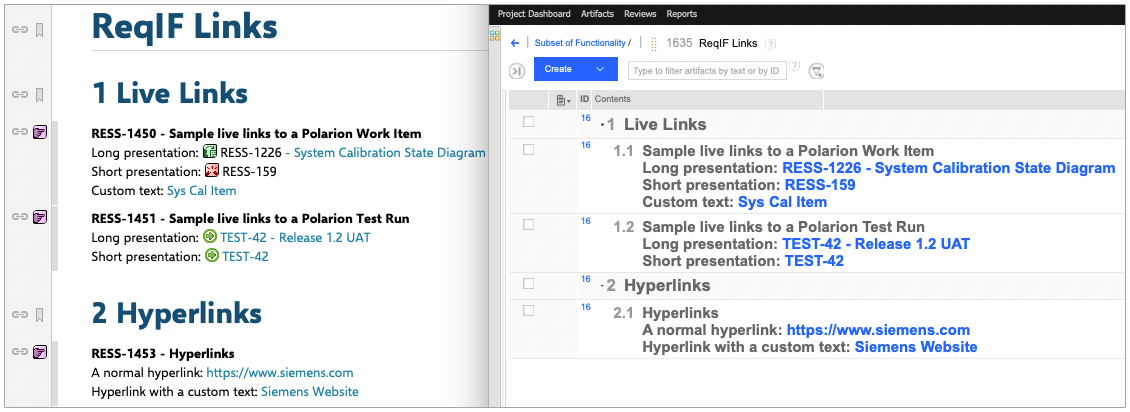The image size is (1130, 412).
Task: Open the Create button dropdown arrow
Action: (600, 69)
